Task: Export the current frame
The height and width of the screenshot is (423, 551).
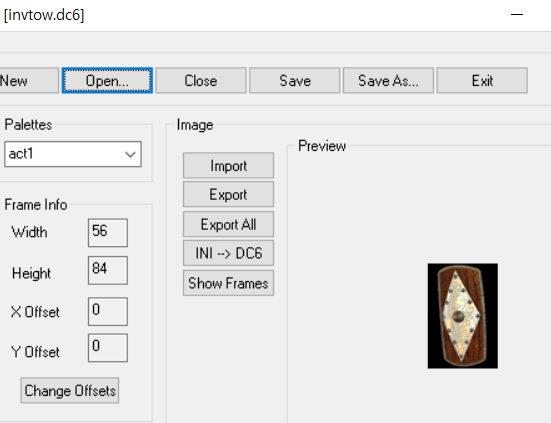Action: pyautogui.click(x=228, y=194)
